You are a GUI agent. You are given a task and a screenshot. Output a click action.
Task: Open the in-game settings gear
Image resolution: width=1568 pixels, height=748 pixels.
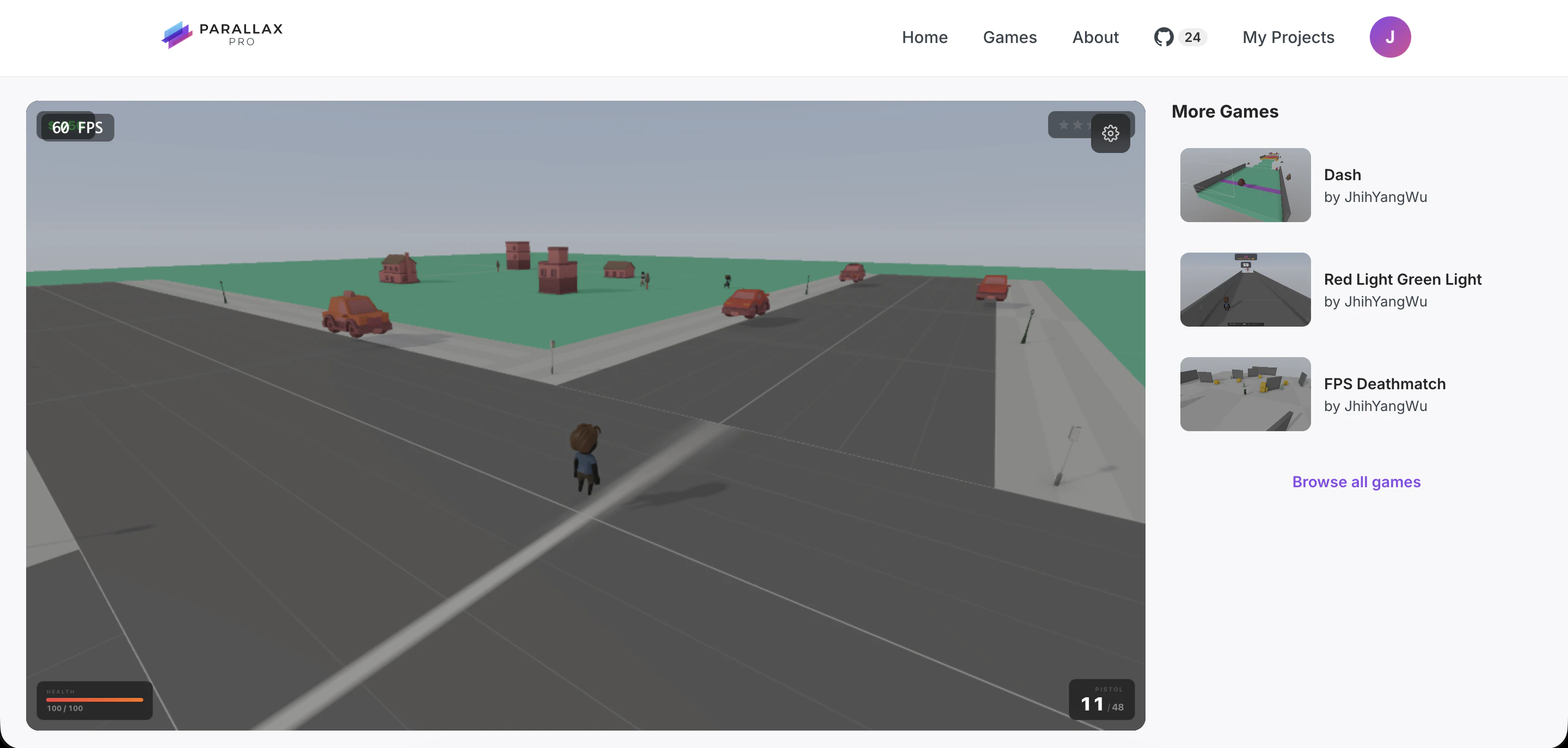tap(1111, 133)
